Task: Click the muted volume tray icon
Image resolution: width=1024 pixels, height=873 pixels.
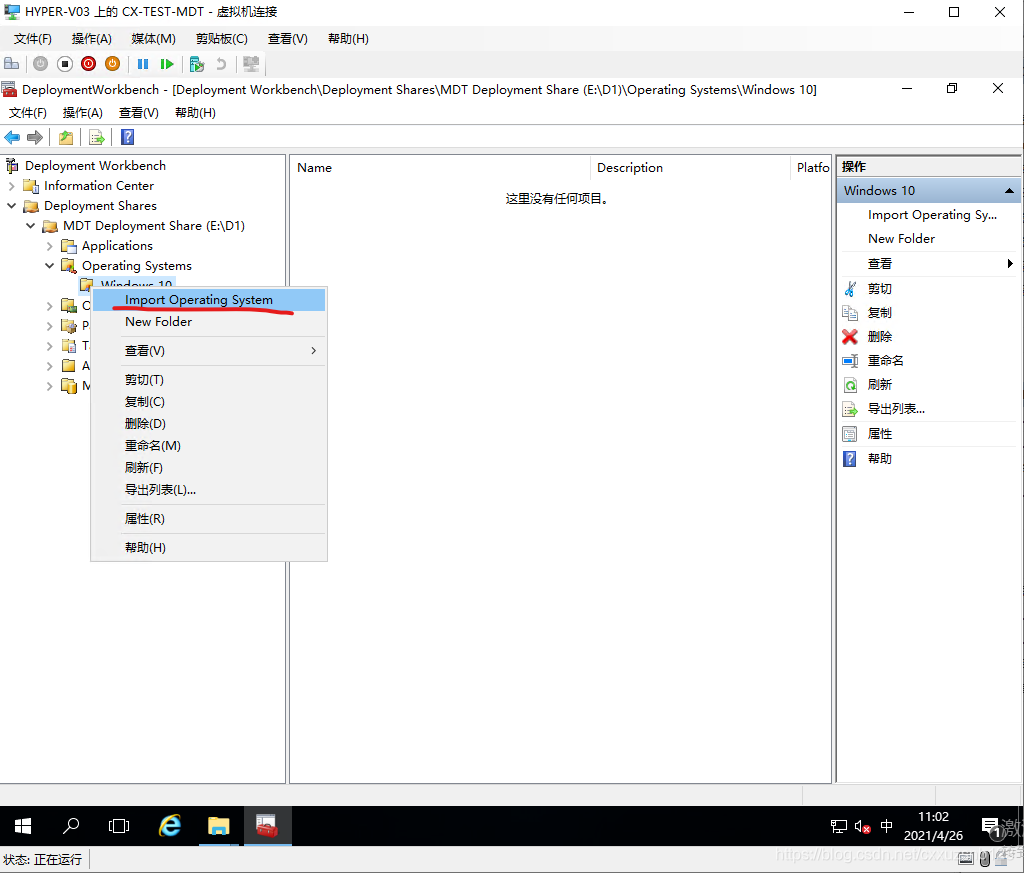Action: (x=862, y=827)
